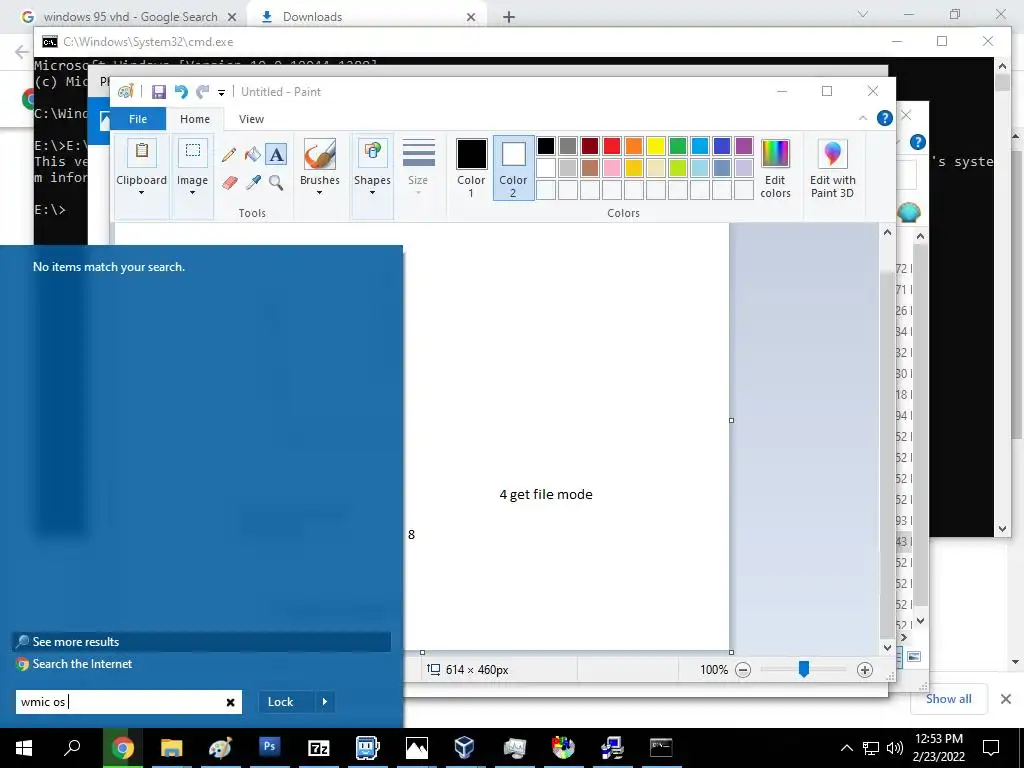Open 7-Zip from the taskbar
The image size is (1024, 768).
(x=318, y=747)
